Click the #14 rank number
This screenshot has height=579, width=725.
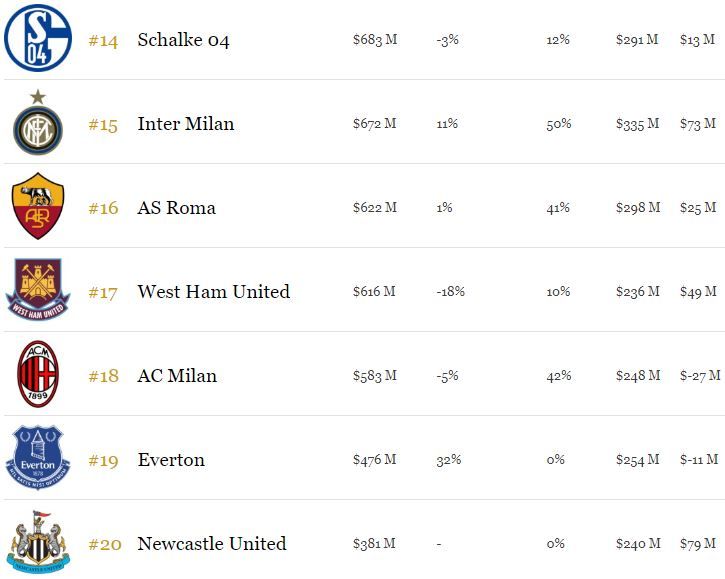pyautogui.click(x=103, y=41)
